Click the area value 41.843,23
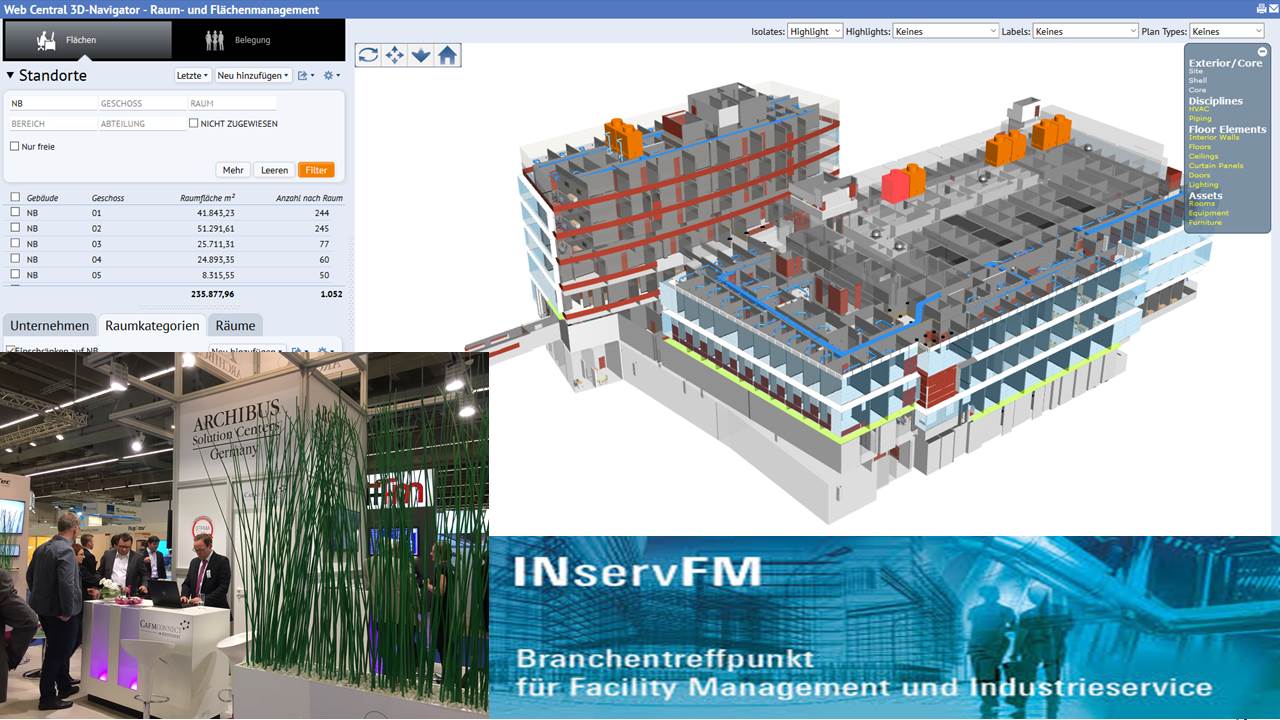Viewport: 1280px width, 720px height. point(216,213)
